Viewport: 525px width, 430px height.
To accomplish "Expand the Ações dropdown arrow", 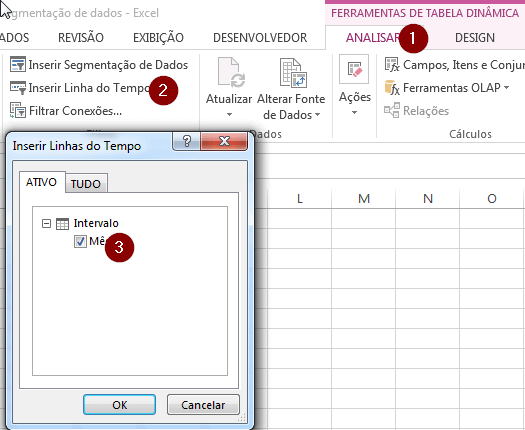I will pos(355,113).
